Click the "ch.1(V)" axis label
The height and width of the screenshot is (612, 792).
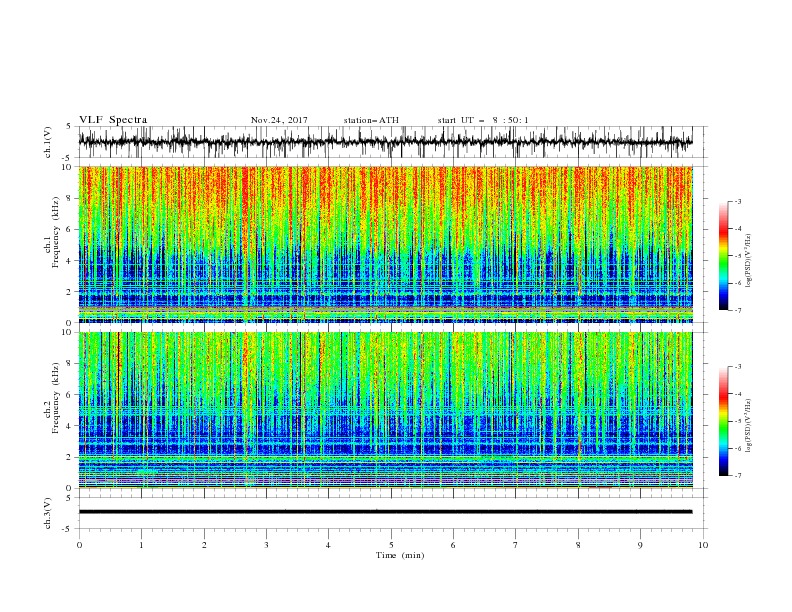pyautogui.click(x=48, y=142)
